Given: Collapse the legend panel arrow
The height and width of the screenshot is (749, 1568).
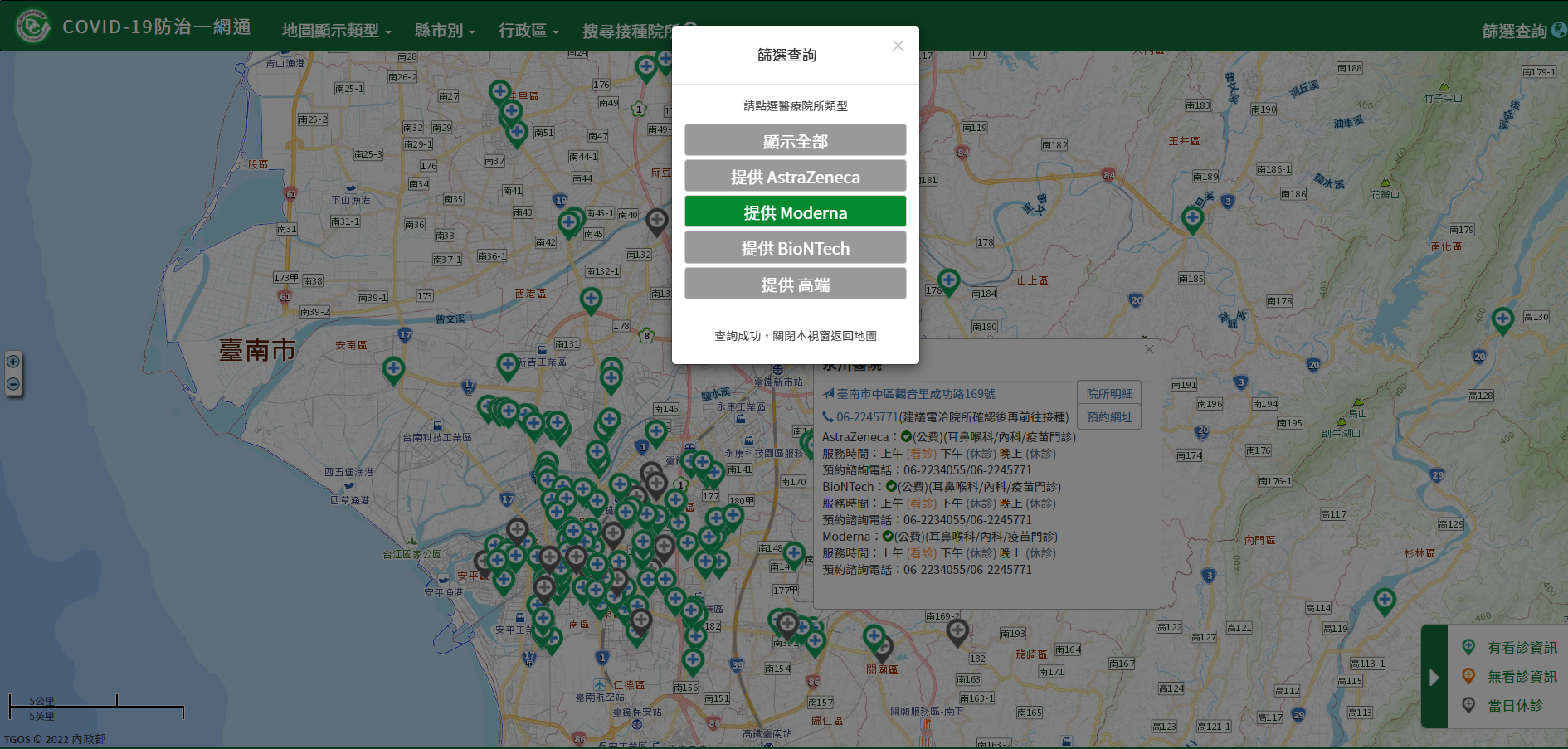Looking at the screenshot, I should [x=1434, y=677].
